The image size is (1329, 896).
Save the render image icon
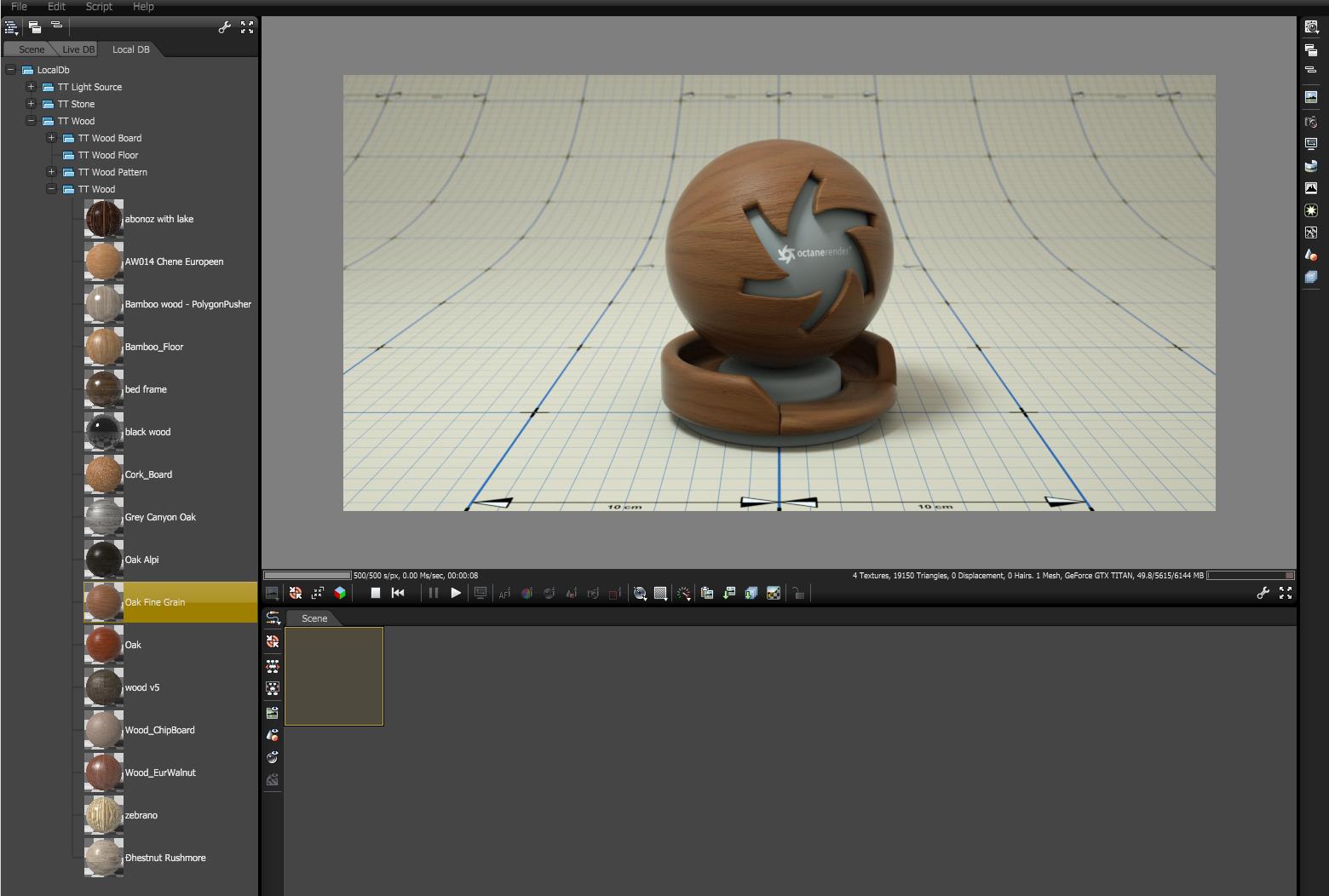coord(729,593)
